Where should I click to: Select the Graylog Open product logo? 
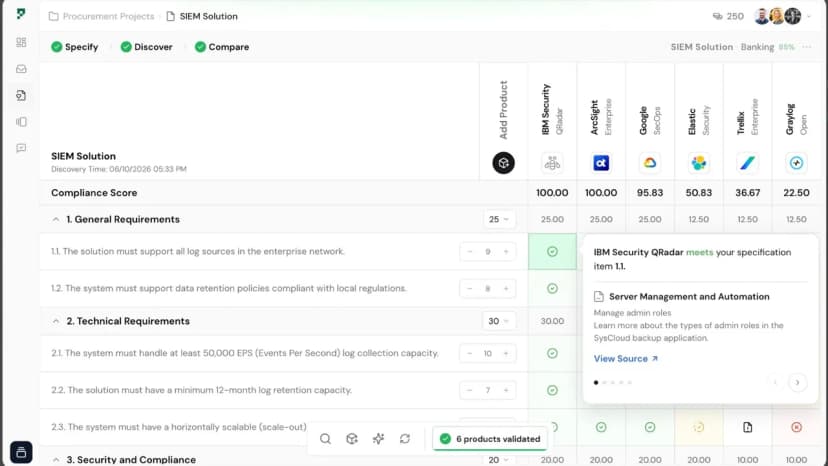coord(796,163)
